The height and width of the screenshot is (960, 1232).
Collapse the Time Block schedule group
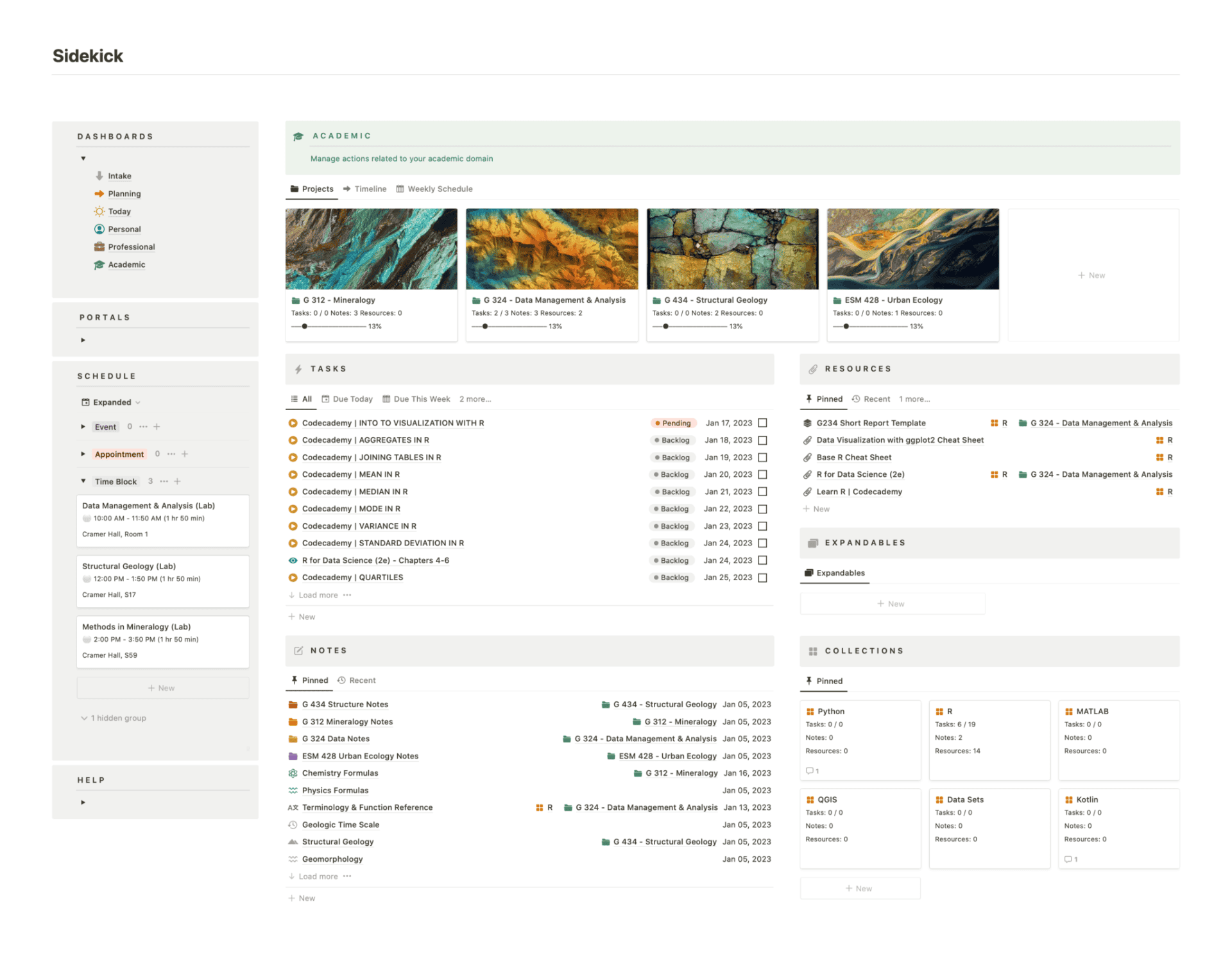(83, 481)
